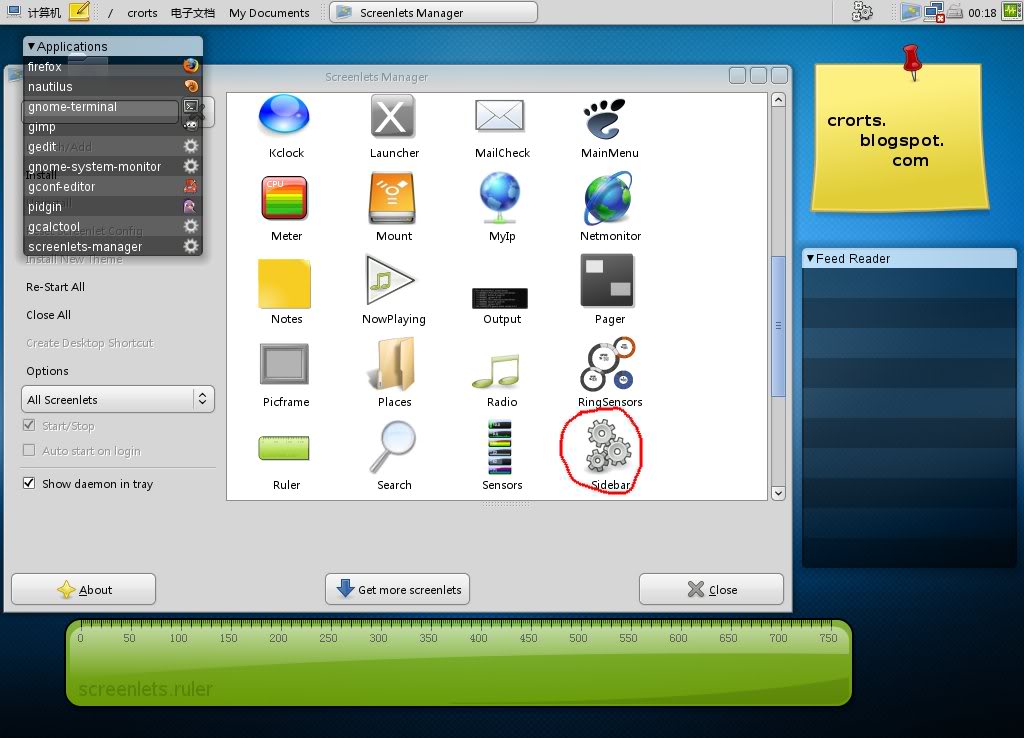Select the Launcher screenlet icon
This screenshot has height=738, width=1024.
pos(392,116)
